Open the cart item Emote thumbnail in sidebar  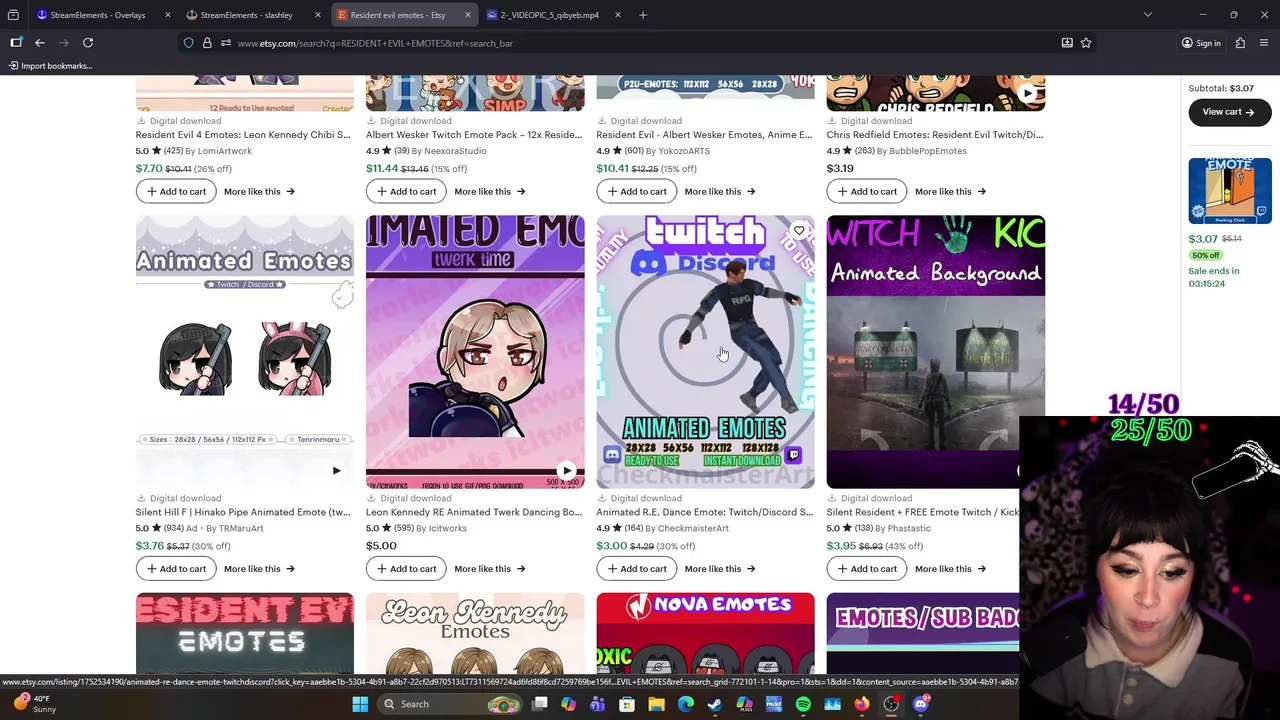pyautogui.click(x=1230, y=190)
